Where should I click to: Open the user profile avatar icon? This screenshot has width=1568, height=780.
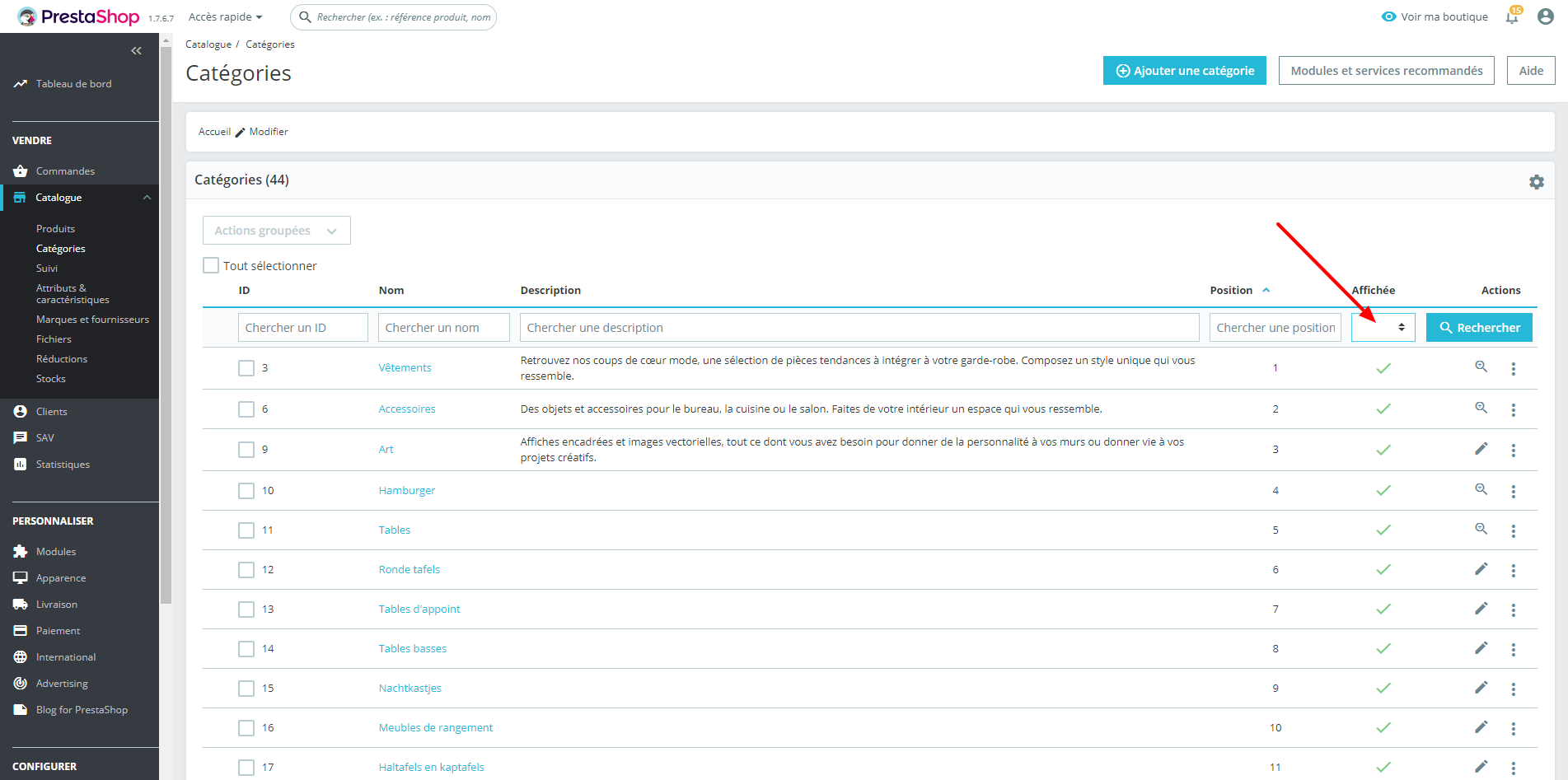coord(1546,16)
